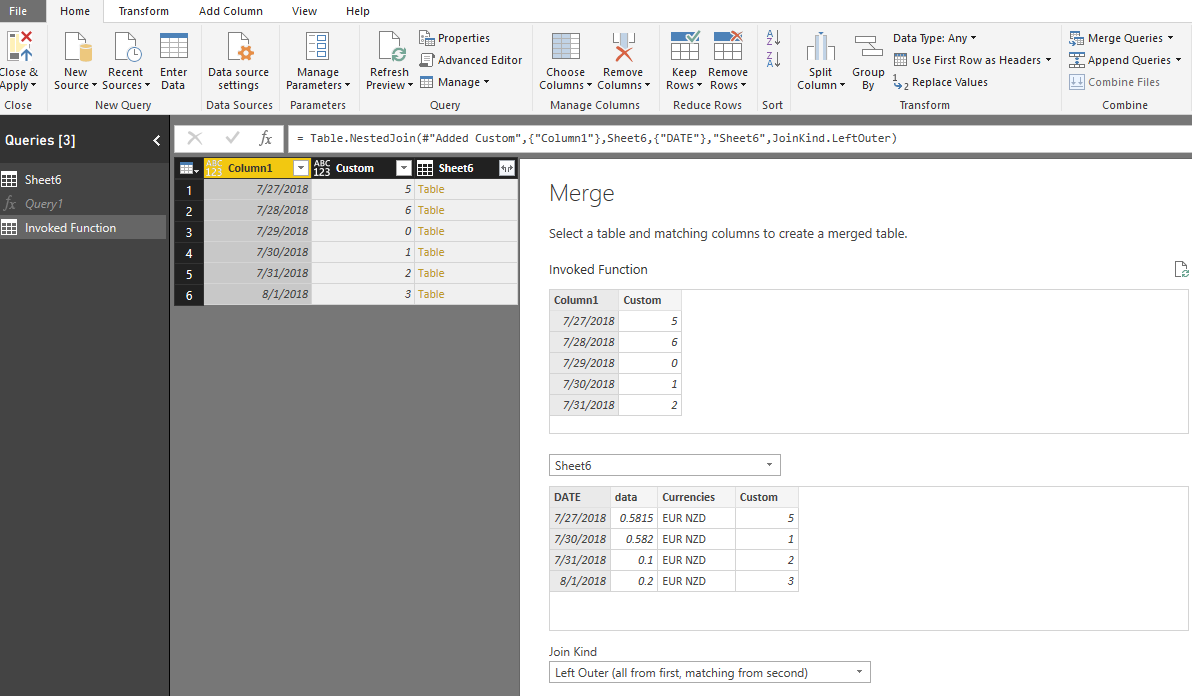Click Table link in row 1
Viewport: 1192px width, 696px height.
pos(431,189)
